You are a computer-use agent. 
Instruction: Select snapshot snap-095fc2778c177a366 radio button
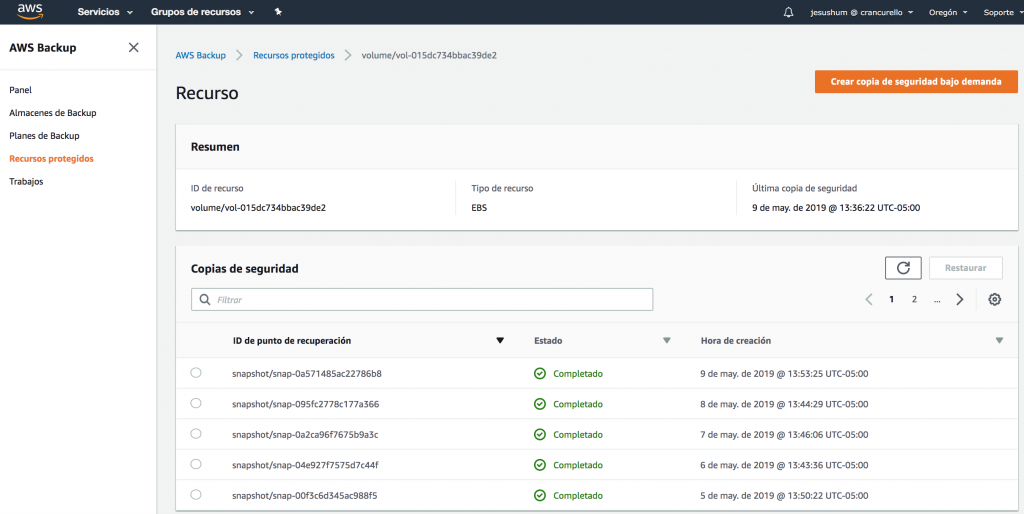pos(196,403)
